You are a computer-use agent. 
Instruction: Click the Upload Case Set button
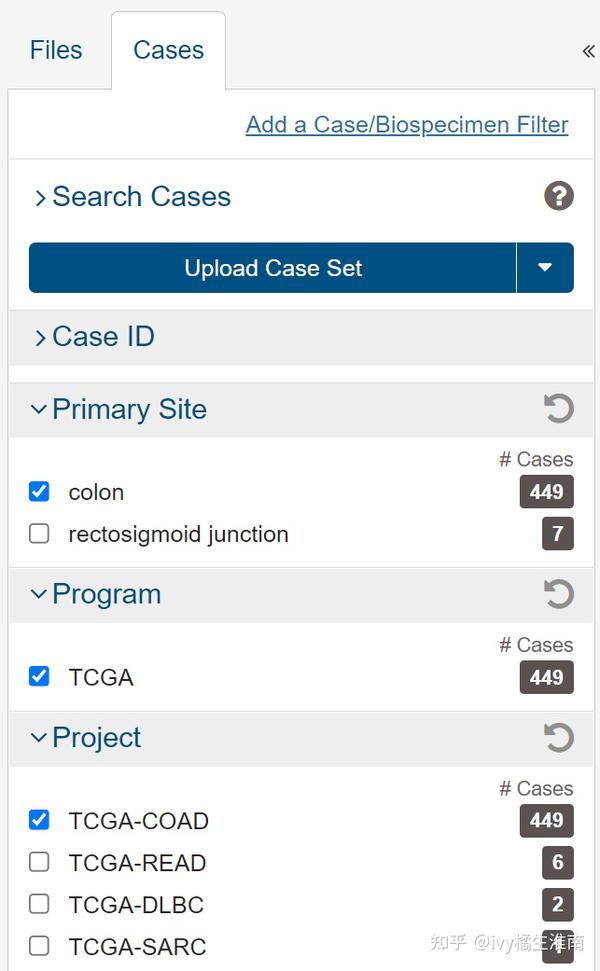(x=273, y=268)
